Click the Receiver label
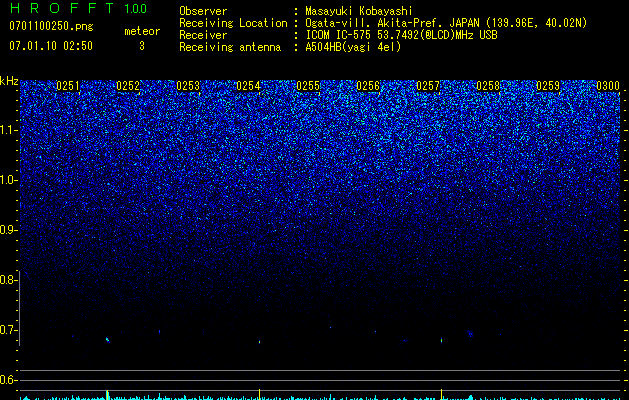The image size is (629, 400). [203, 35]
